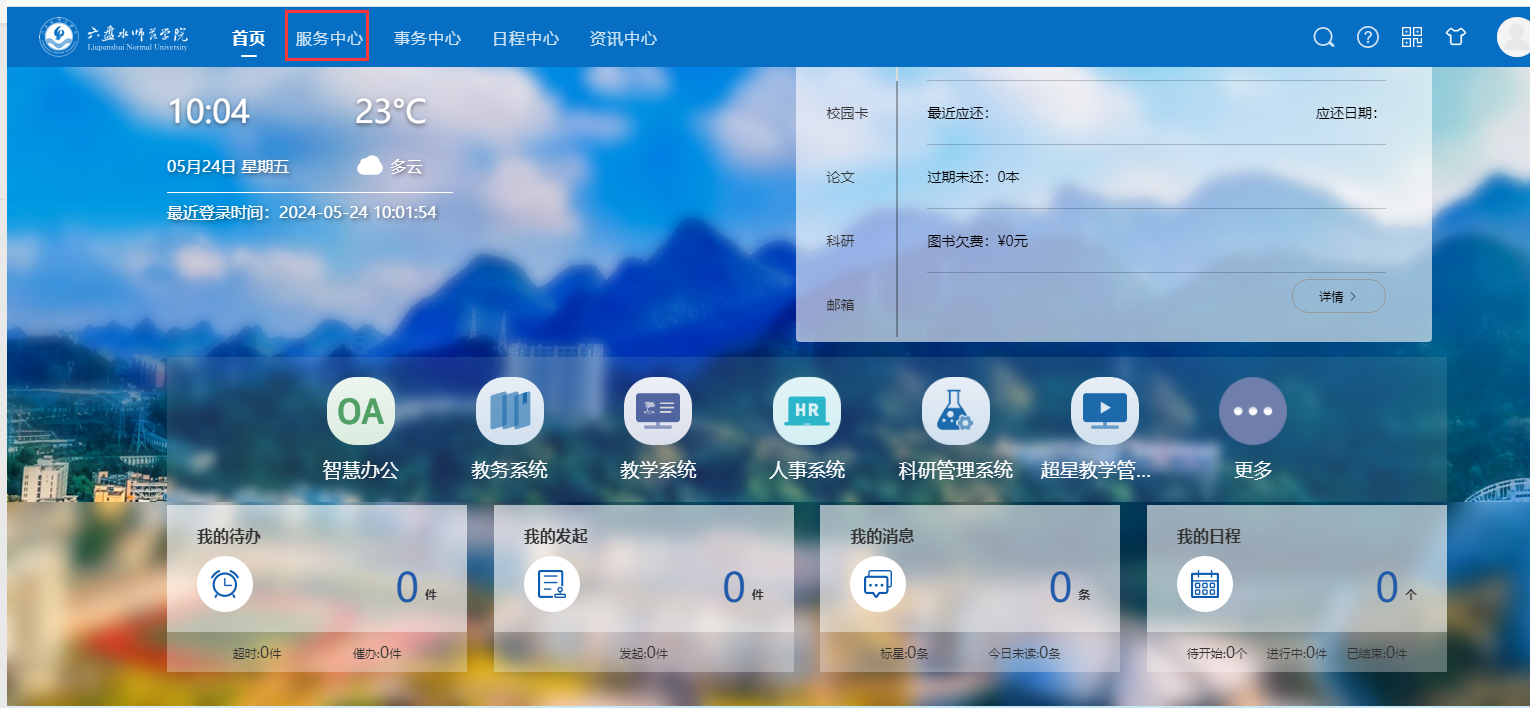Open the 教务系统 app icon
1530x708 pixels.
click(510, 411)
